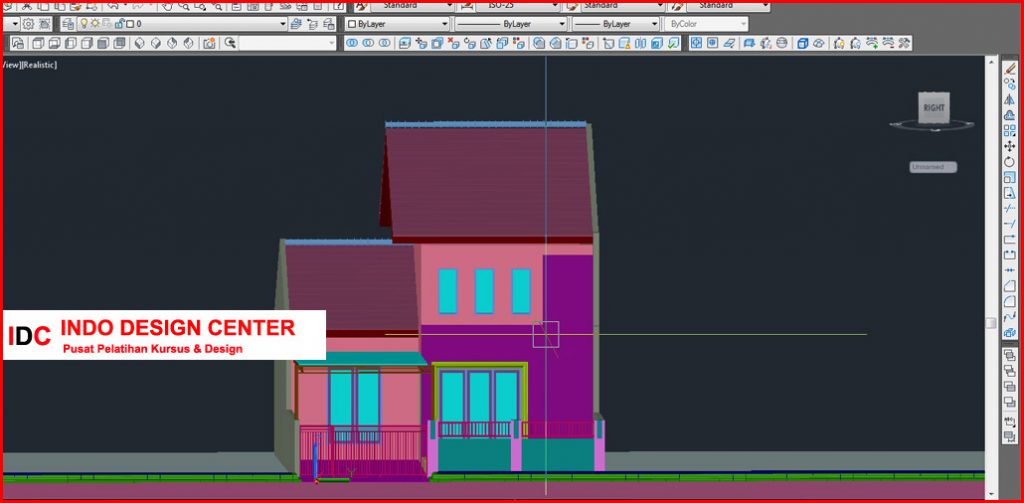The width and height of the screenshot is (1024, 503).
Task: Click Make Object's Layer Current icon
Action: click(296, 24)
